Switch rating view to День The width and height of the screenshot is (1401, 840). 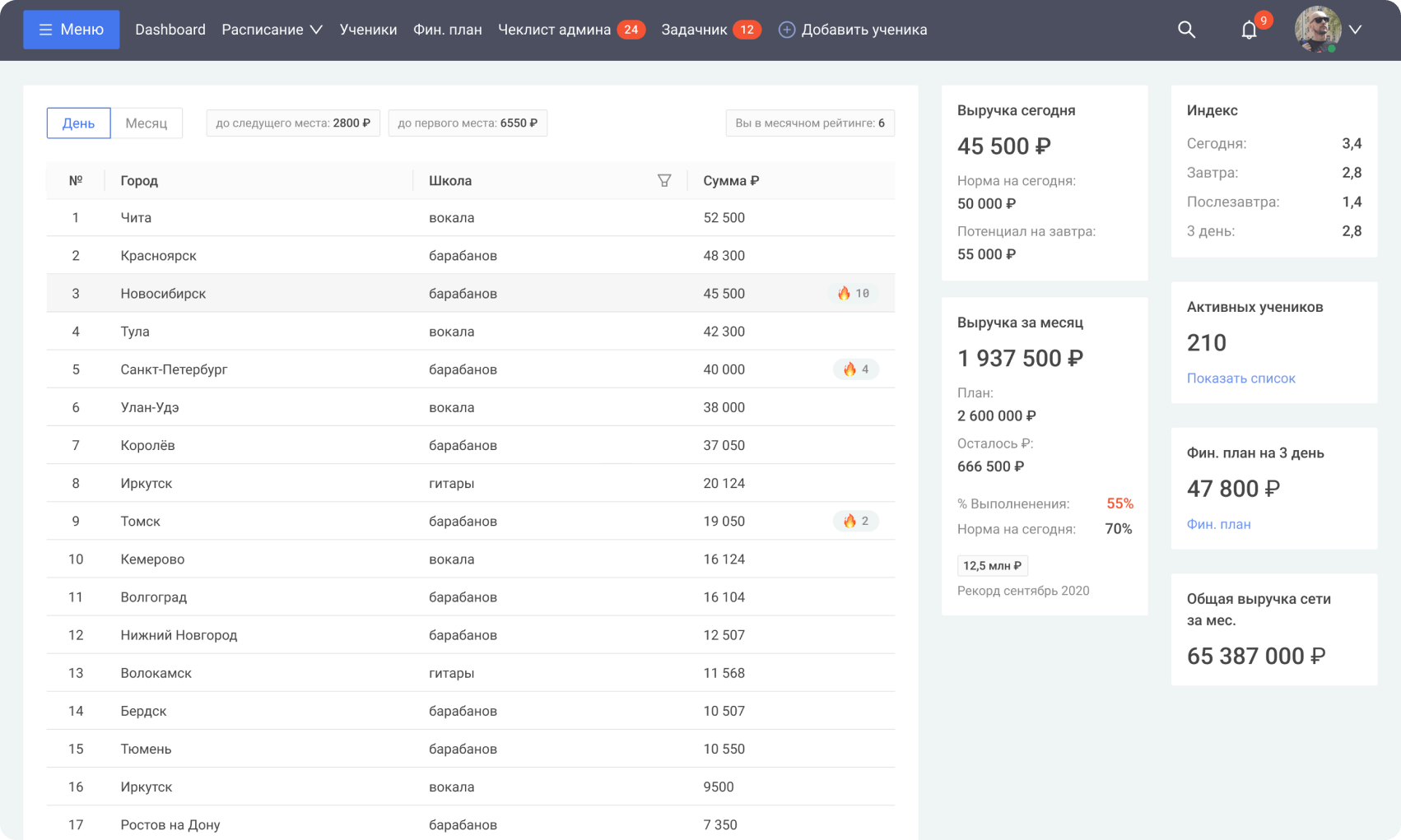(x=79, y=123)
